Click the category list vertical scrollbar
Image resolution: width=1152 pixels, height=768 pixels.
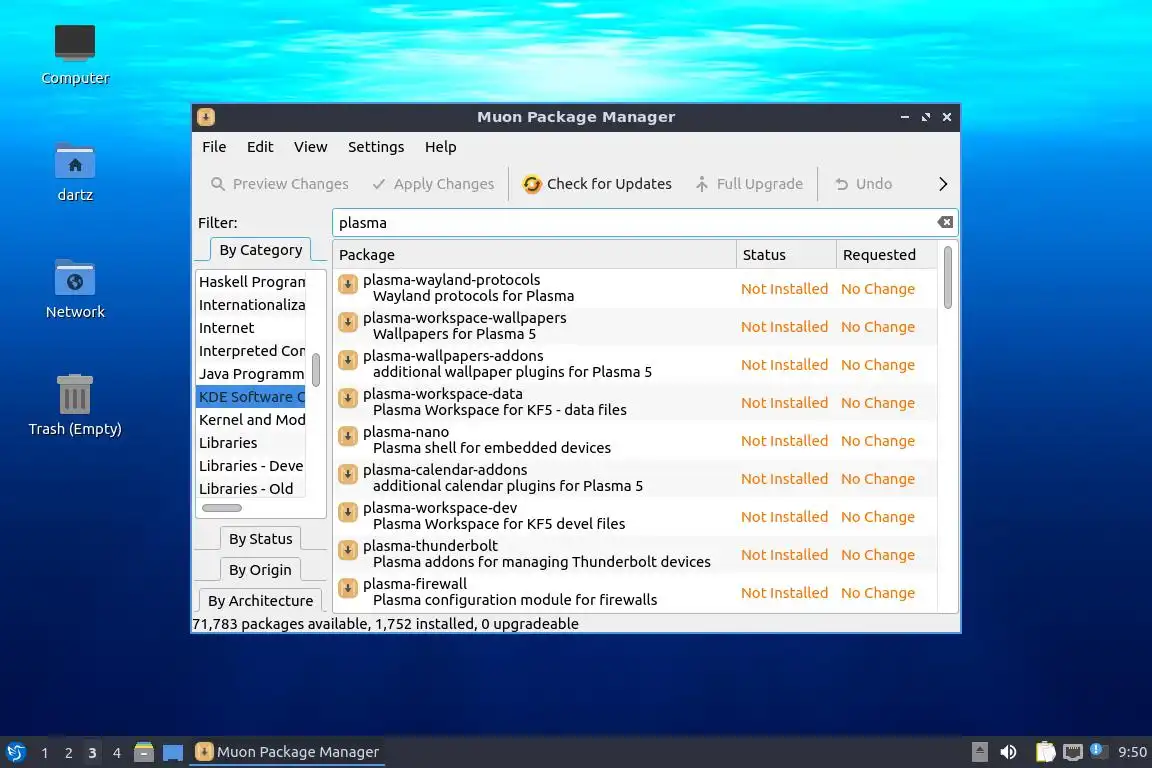[316, 370]
